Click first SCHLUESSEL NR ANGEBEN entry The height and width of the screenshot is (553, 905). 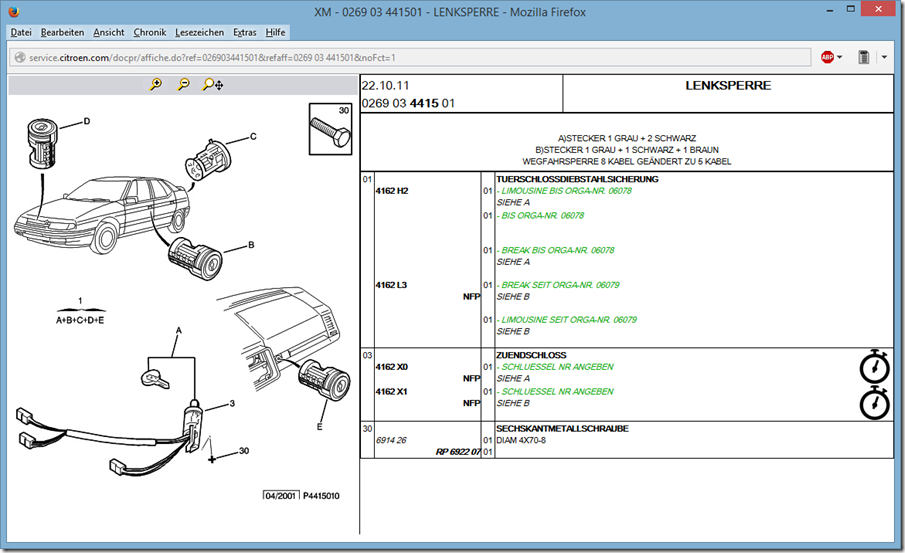pyautogui.click(x=557, y=367)
